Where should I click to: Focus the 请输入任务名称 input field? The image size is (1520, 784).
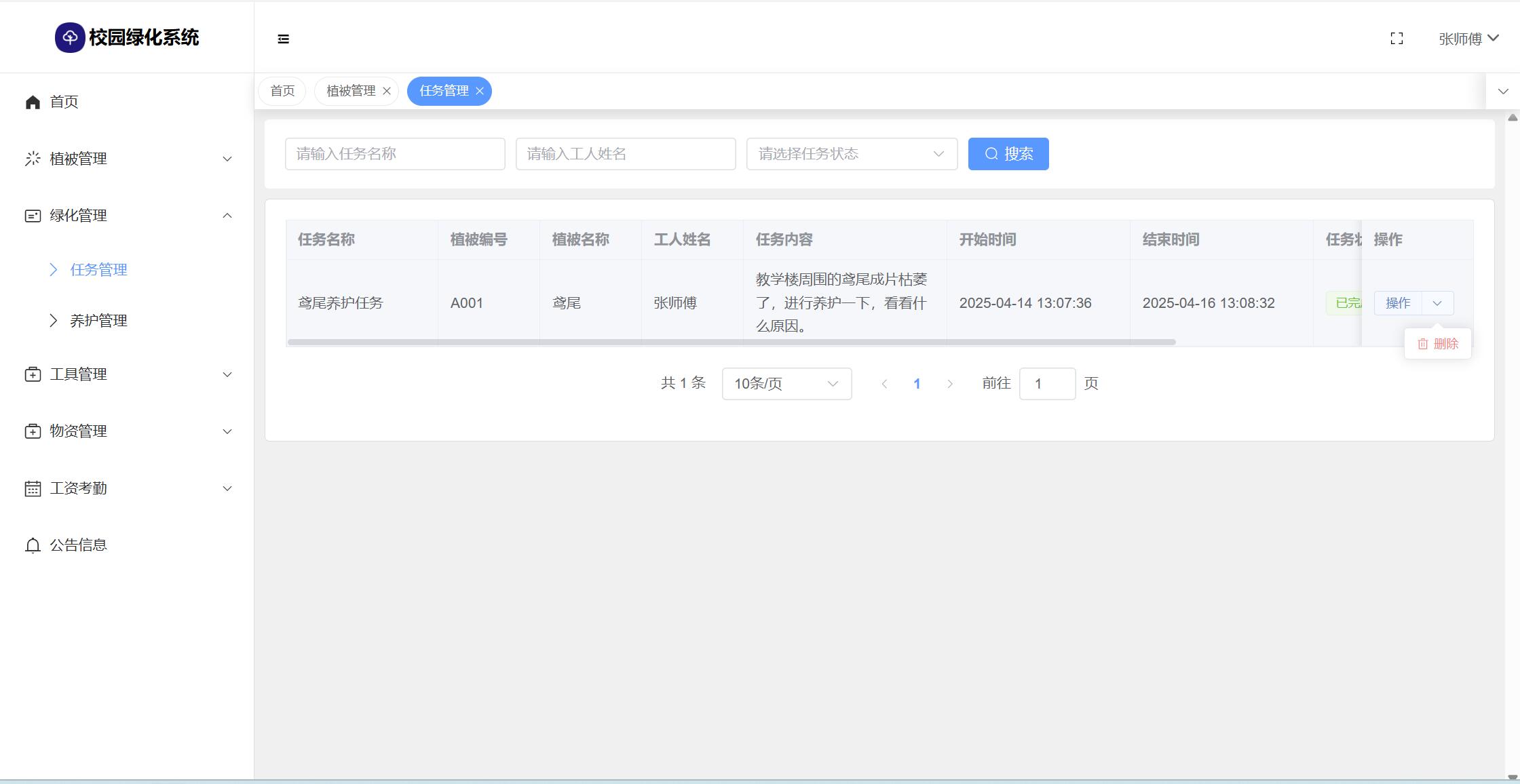pos(395,154)
